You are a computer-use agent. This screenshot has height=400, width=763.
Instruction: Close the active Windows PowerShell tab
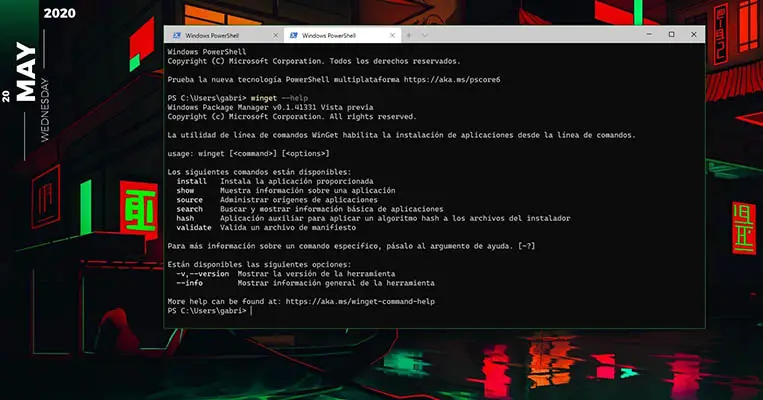pos(392,36)
